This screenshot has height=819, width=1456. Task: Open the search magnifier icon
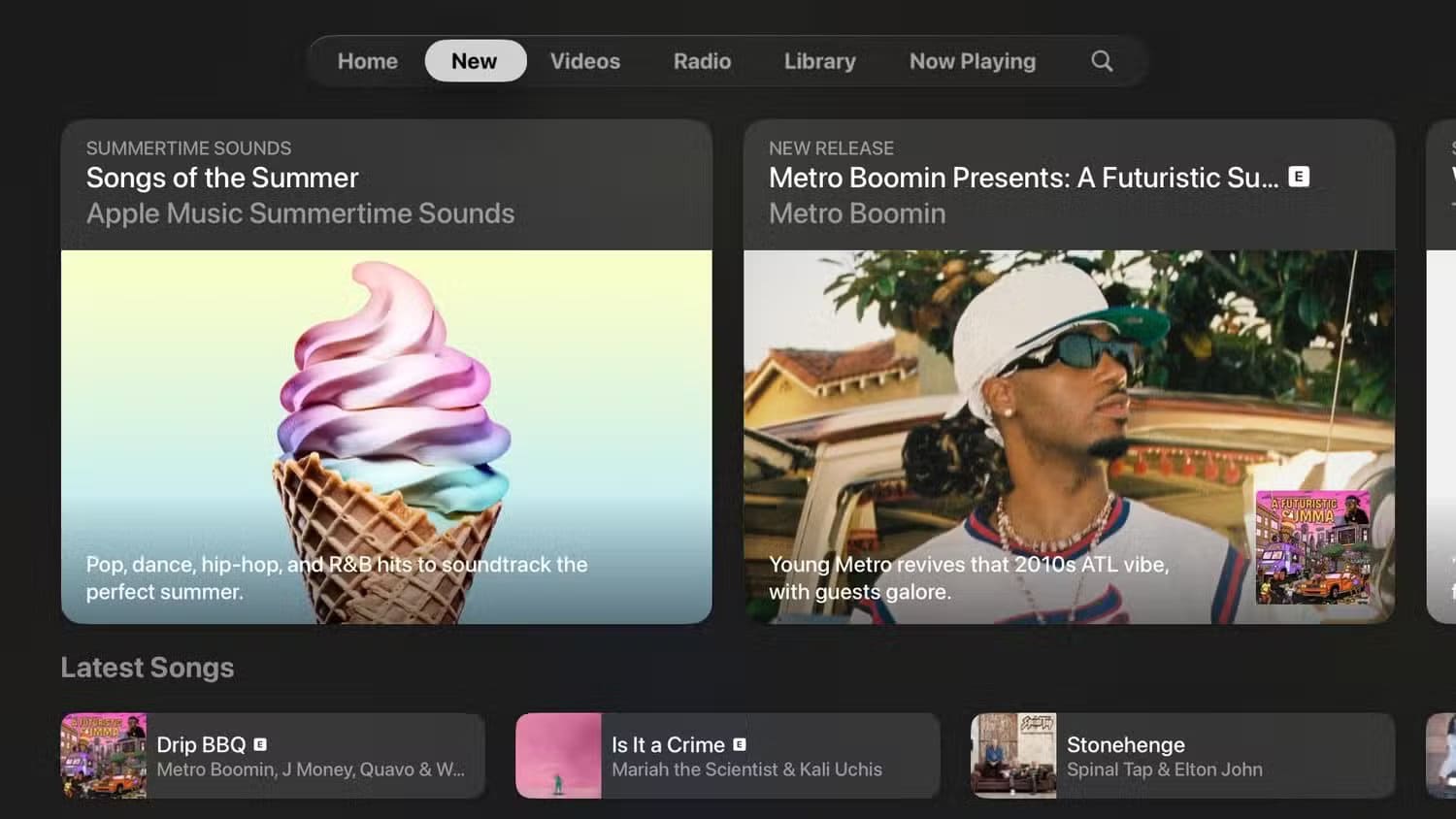[1102, 61]
